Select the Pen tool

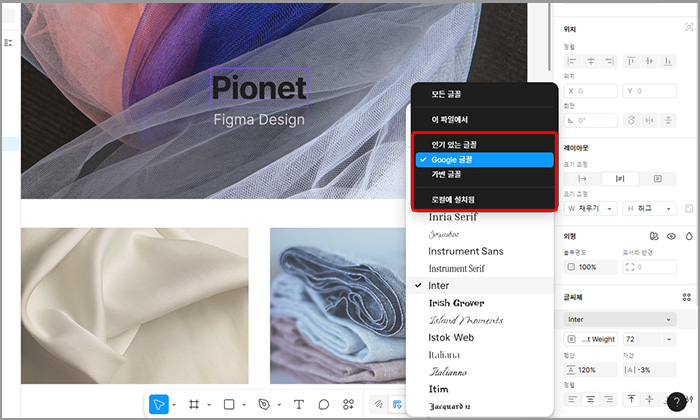click(x=264, y=404)
